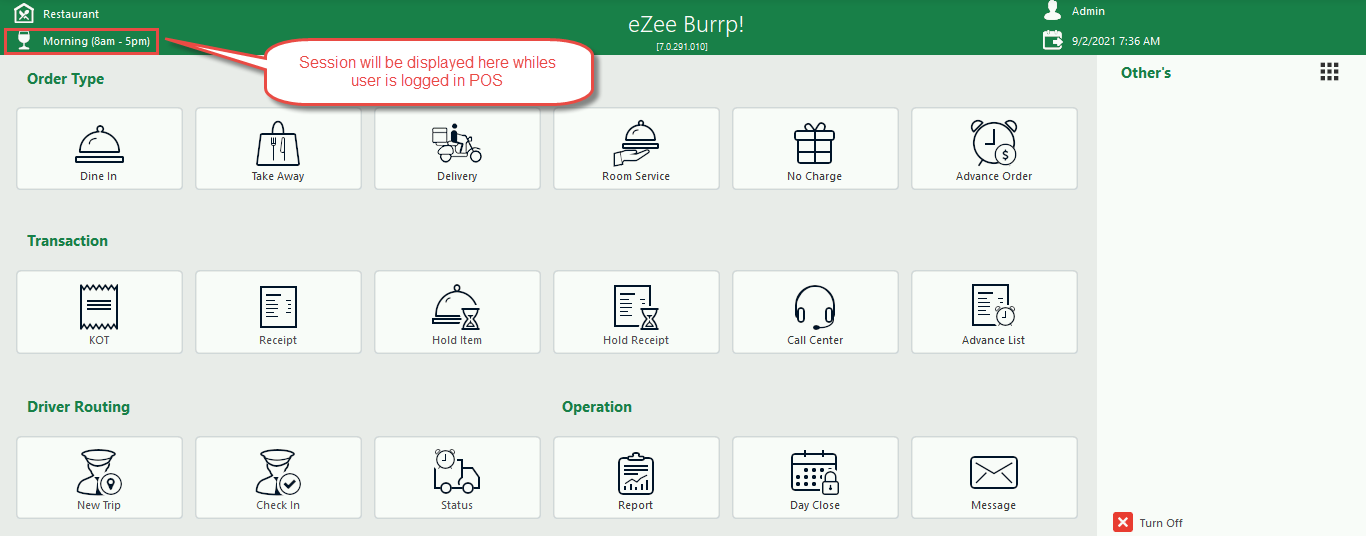Click the grid menu icon beside Other's

pyautogui.click(x=1329, y=72)
